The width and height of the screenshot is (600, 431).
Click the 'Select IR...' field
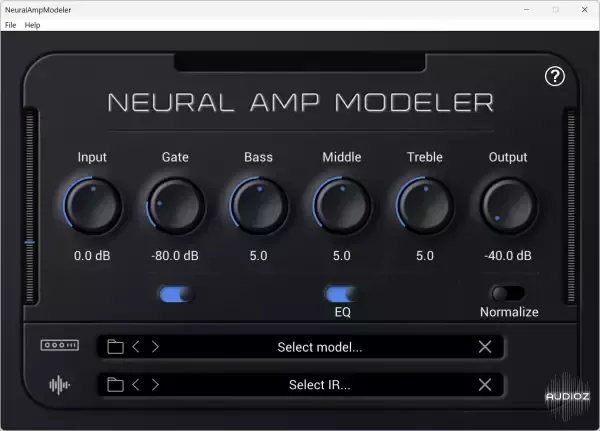pos(300,385)
